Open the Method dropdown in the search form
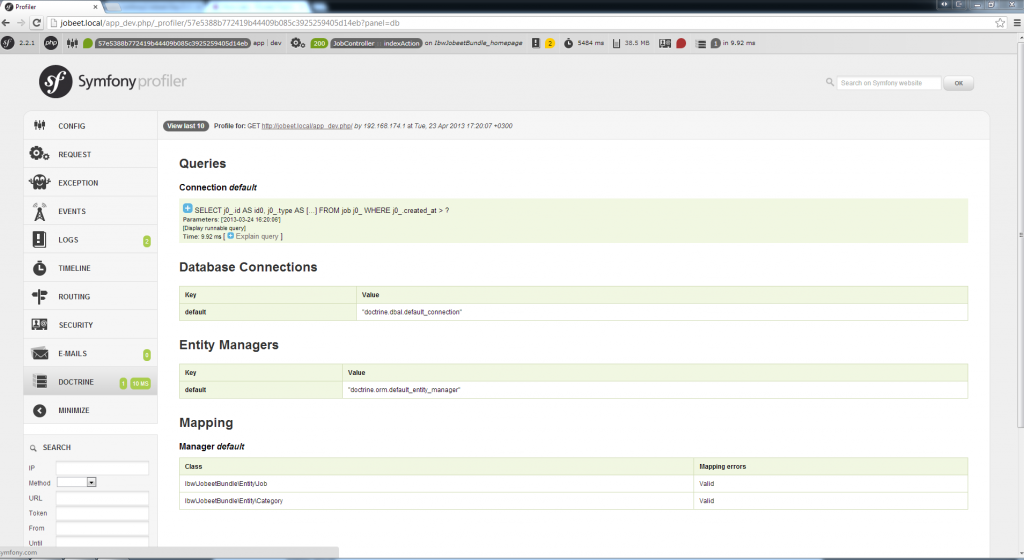 76,482
